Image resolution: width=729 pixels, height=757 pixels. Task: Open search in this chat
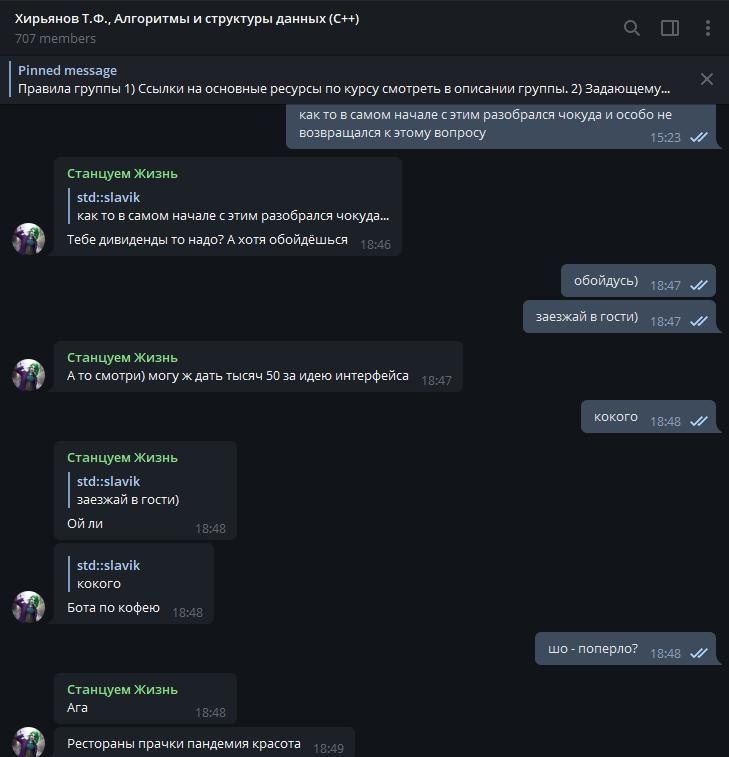tap(631, 28)
